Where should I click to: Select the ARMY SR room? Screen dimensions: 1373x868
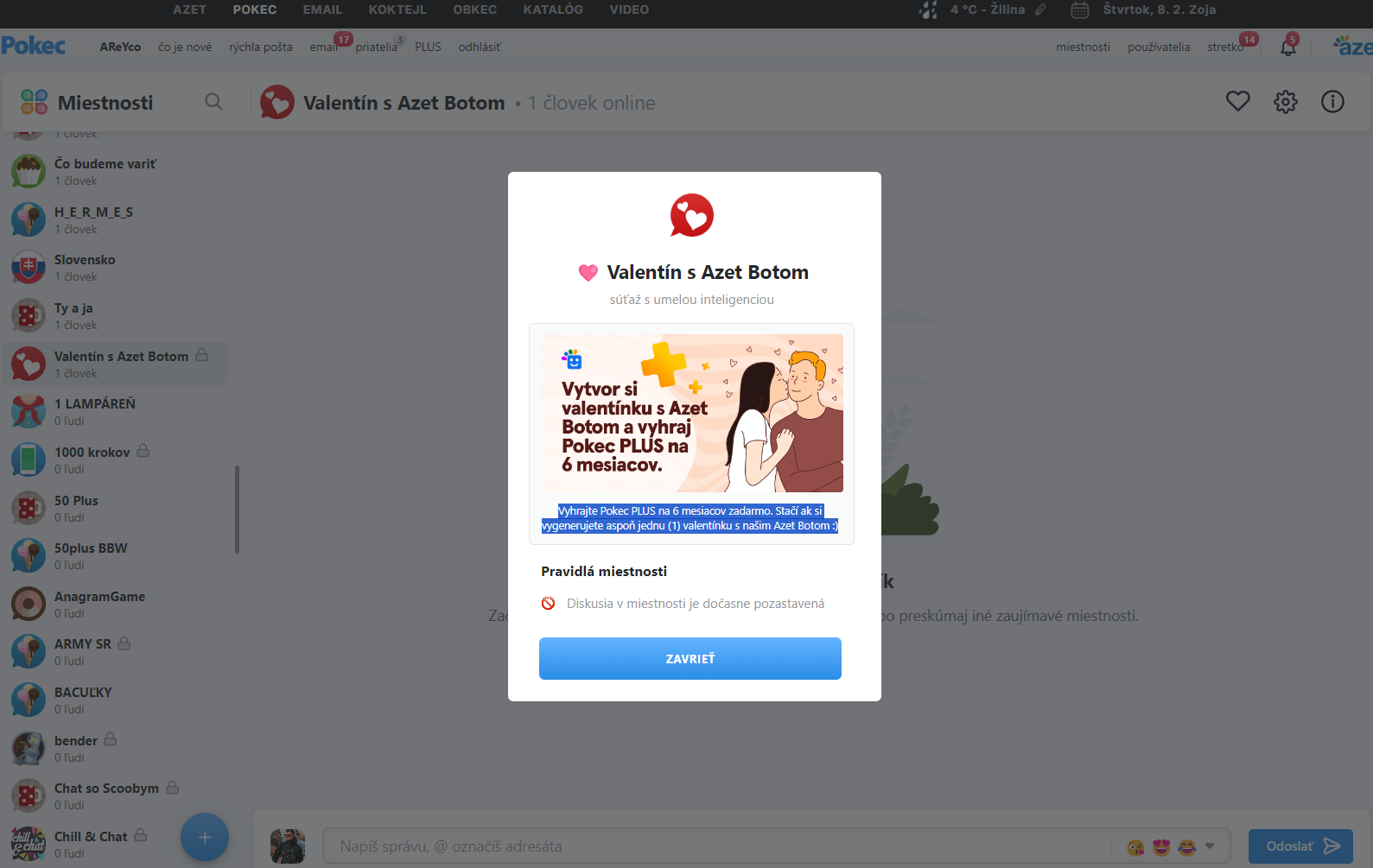point(114,651)
